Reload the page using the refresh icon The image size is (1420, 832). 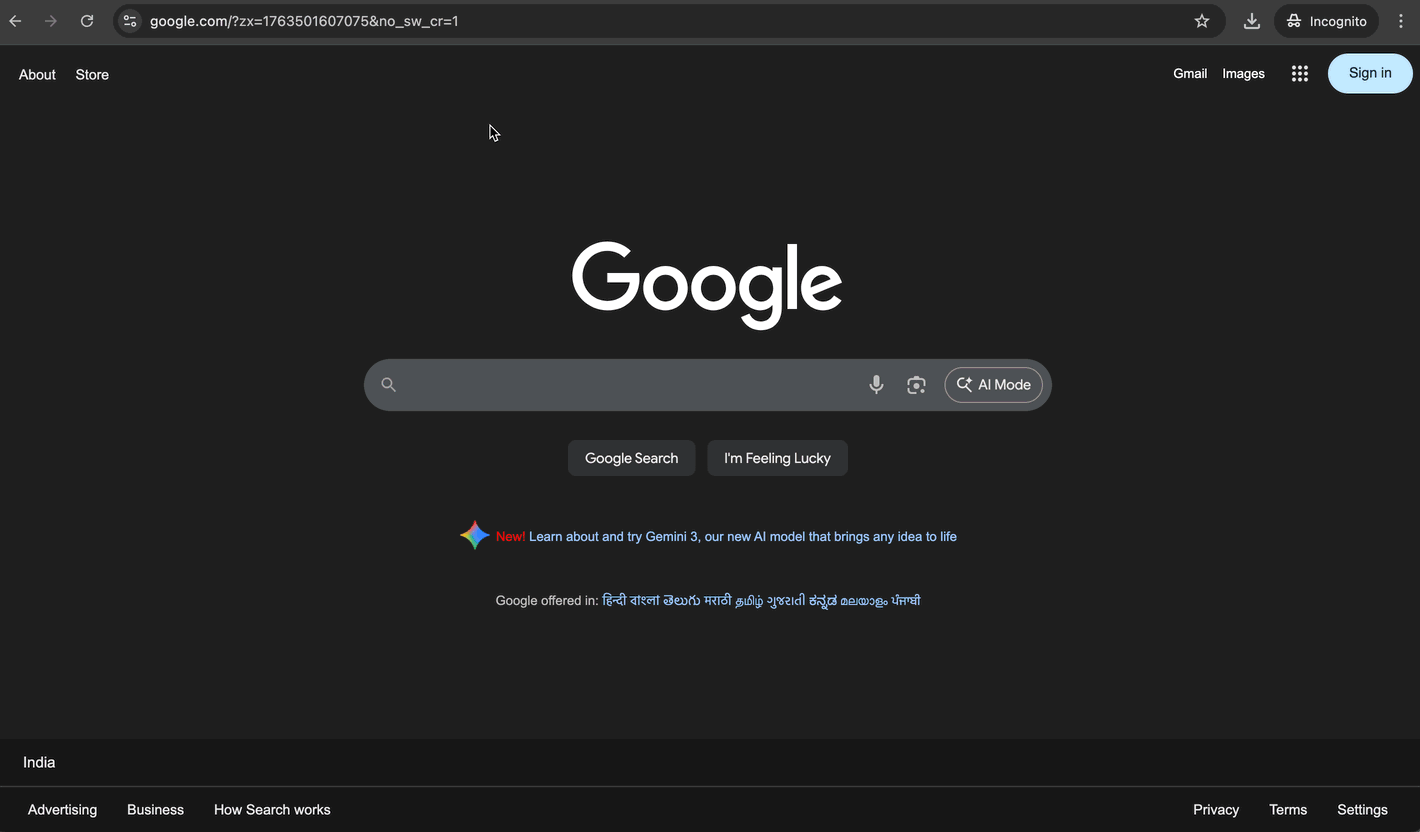point(87,20)
